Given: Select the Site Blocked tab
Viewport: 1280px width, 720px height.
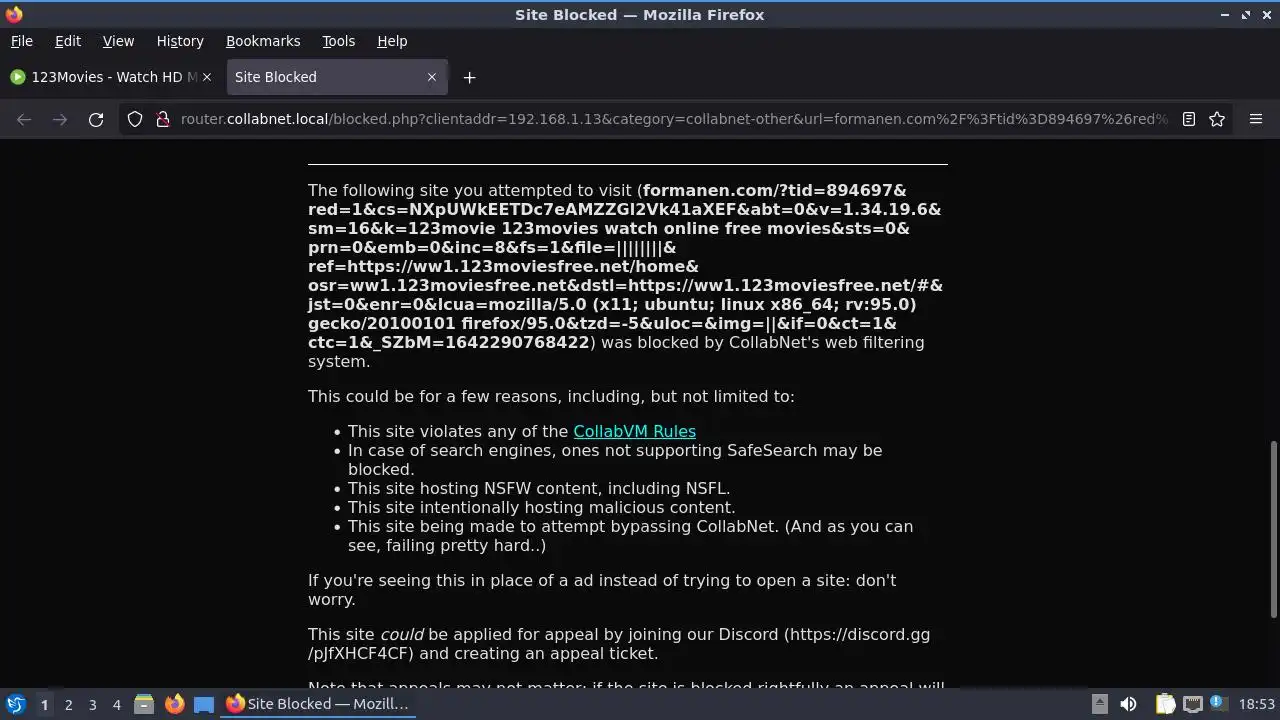Looking at the screenshot, I should tap(338, 77).
